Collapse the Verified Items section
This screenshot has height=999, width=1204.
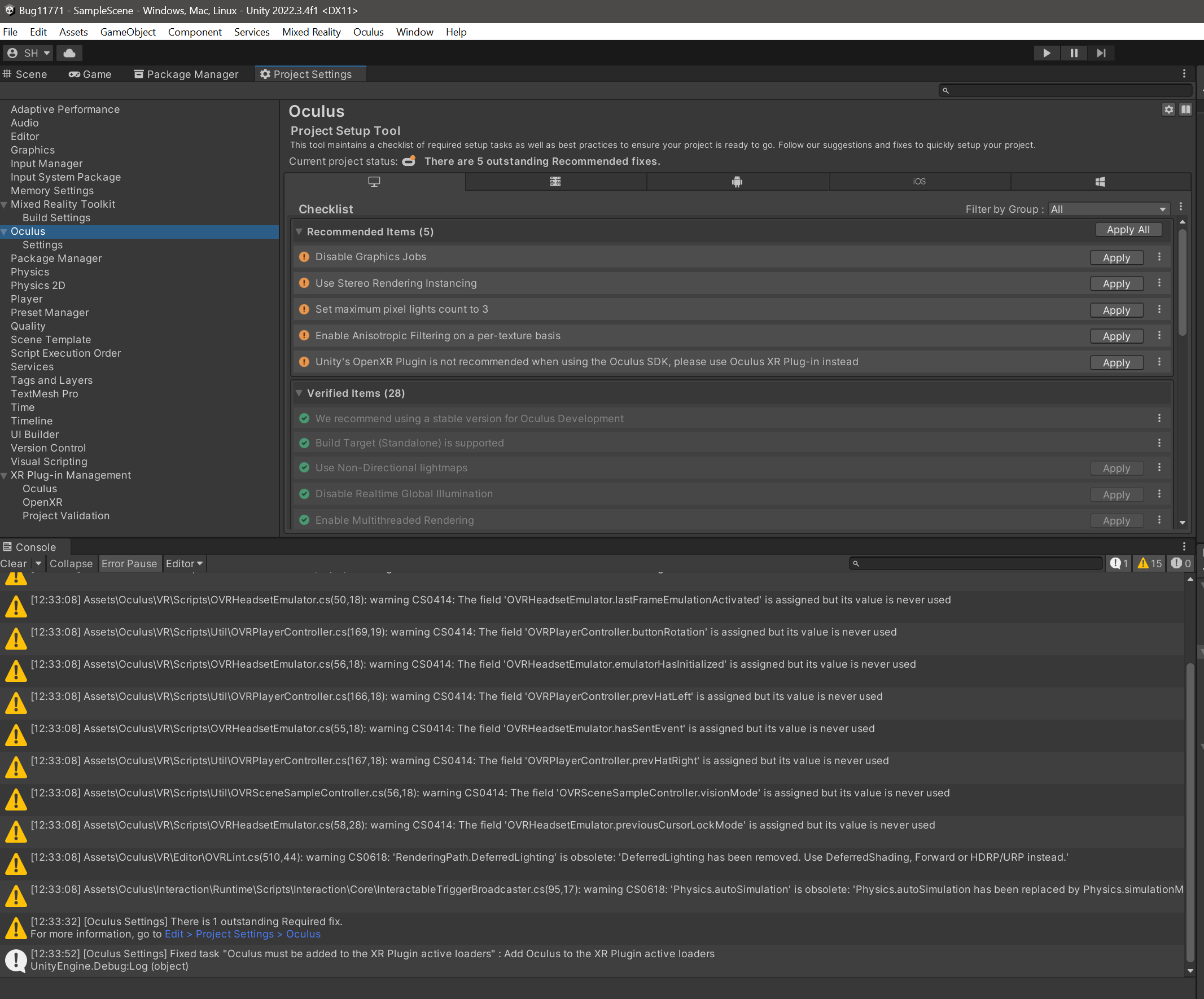tap(299, 393)
